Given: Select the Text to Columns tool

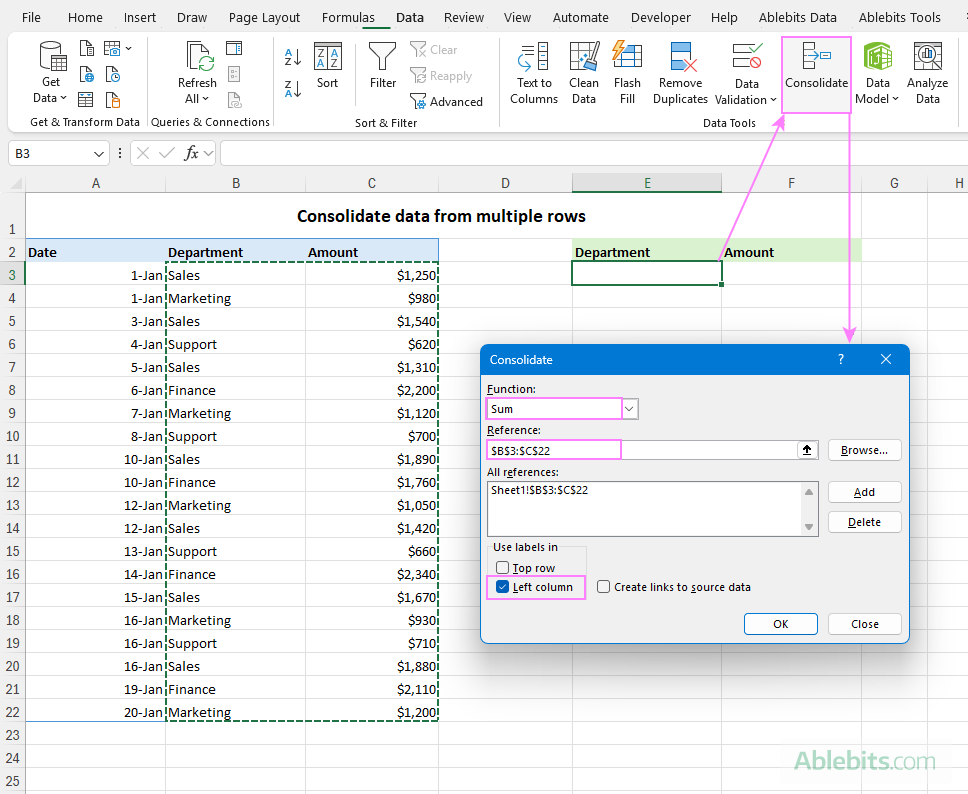Looking at the screenshot, I should 533,72.
